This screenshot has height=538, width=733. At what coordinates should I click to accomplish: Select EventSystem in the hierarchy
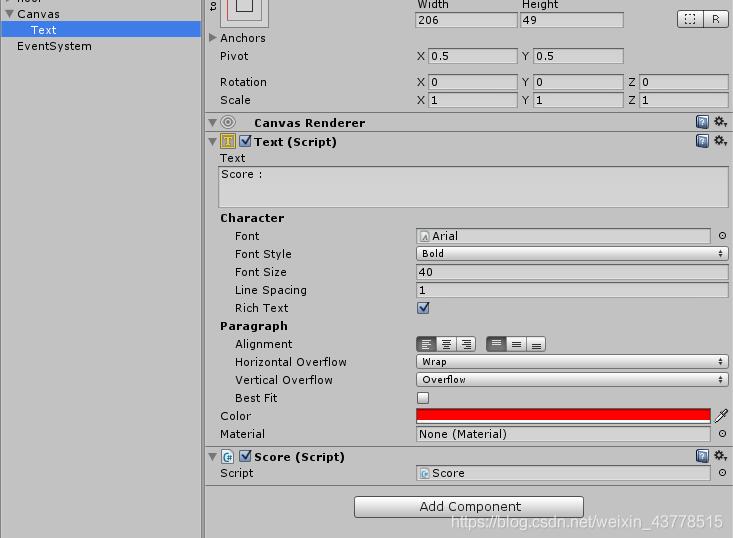pos(54,46)
